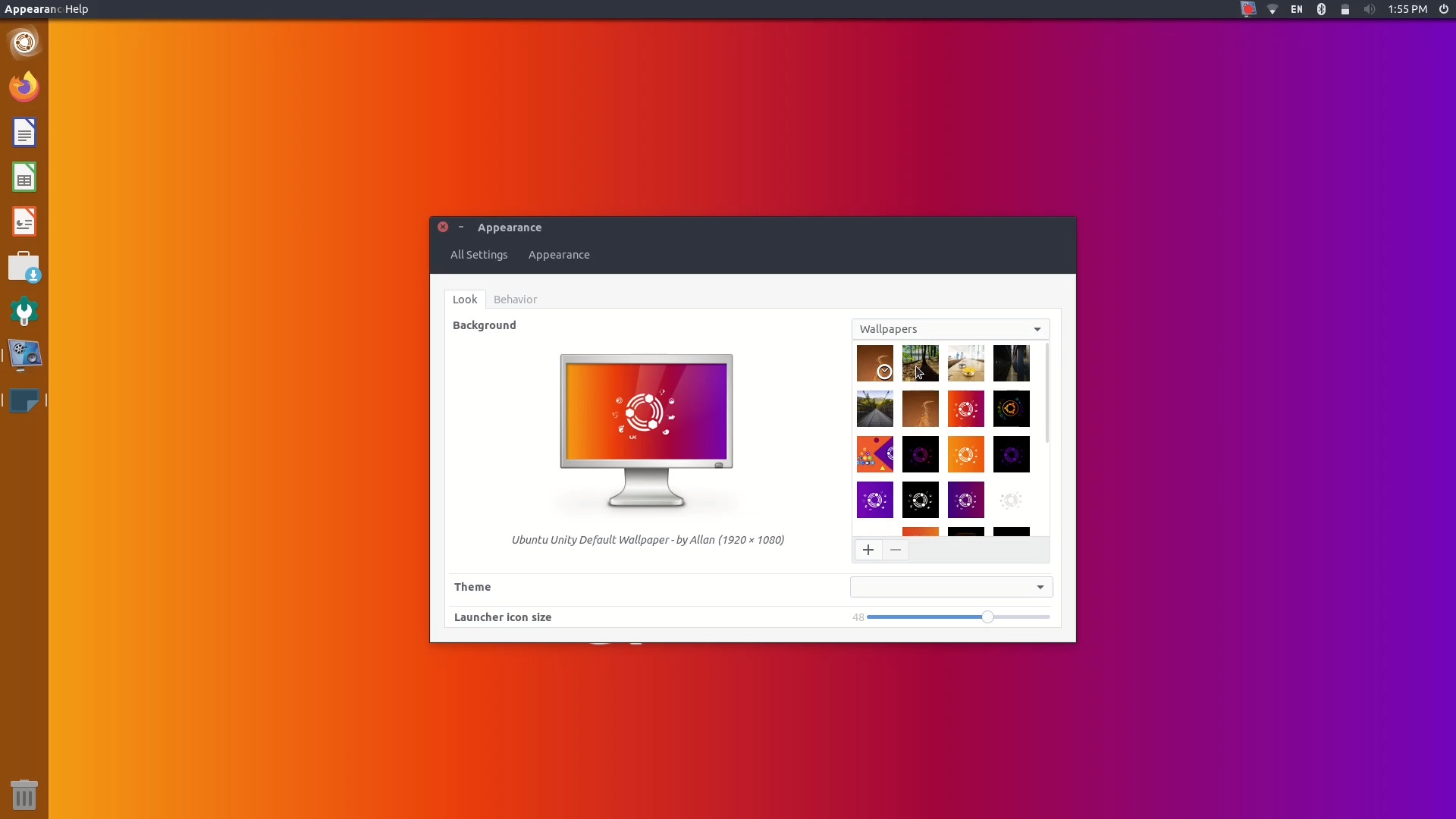The height and width of the screenshot is (819, 1456).
Task: Open the Ubuntu Dash icon
Action: pyautogui.click(x=24, y=42)
